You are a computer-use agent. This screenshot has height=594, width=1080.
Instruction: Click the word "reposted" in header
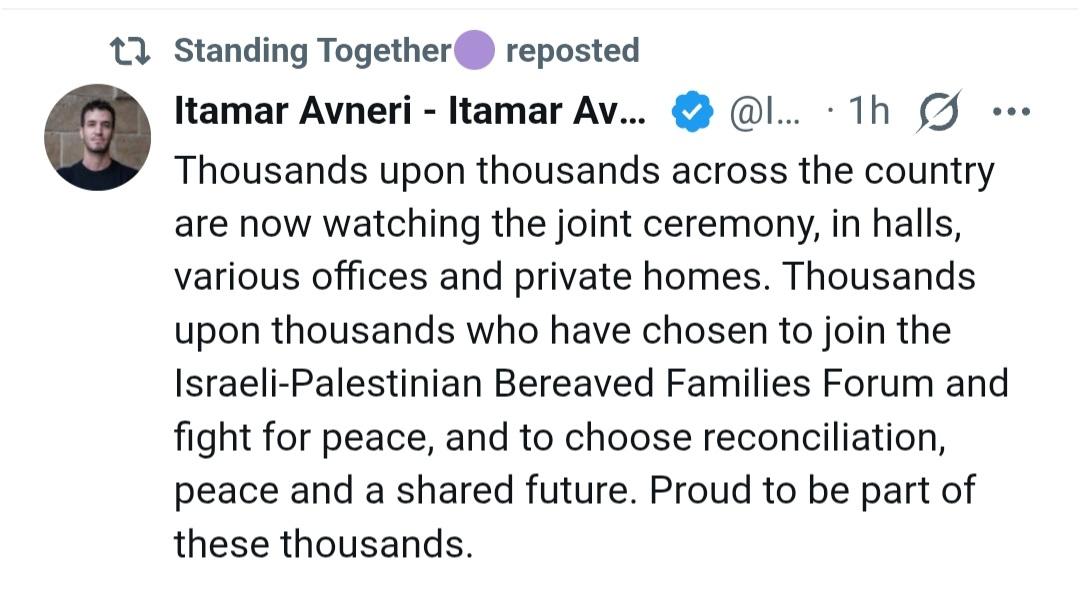tap(572, 50)
